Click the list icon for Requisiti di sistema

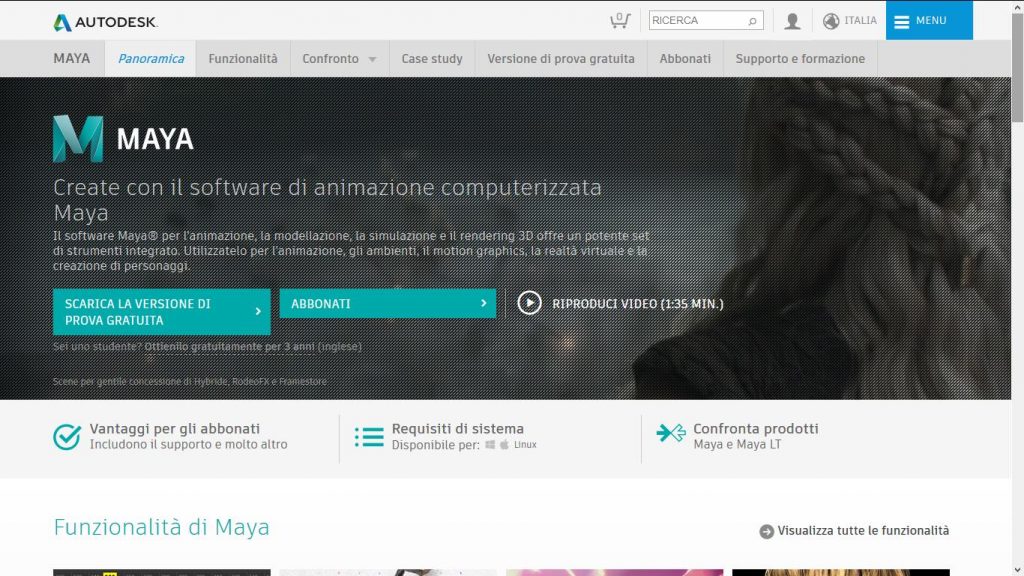click(369, 437)
